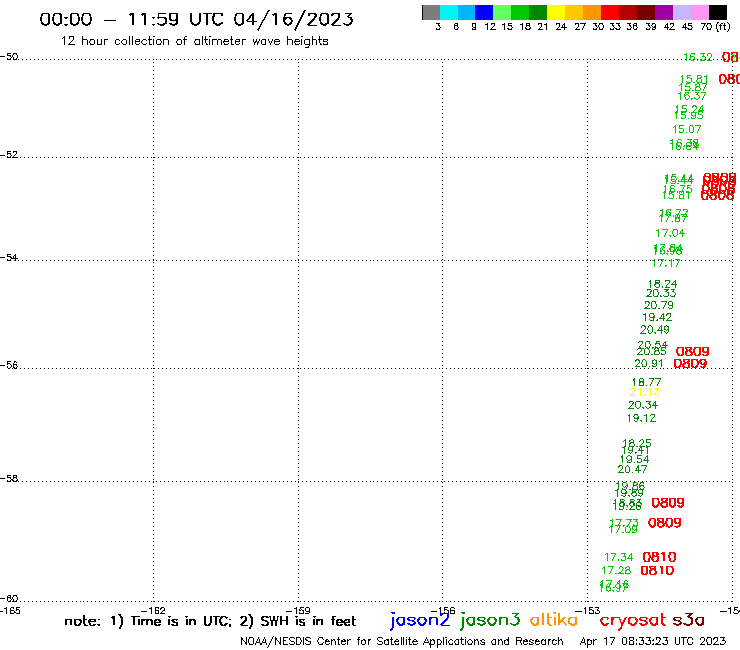The image size is (740, 650).
Task: Click the 20.91 value near latitude -56
Action: (x=649, y=363)
